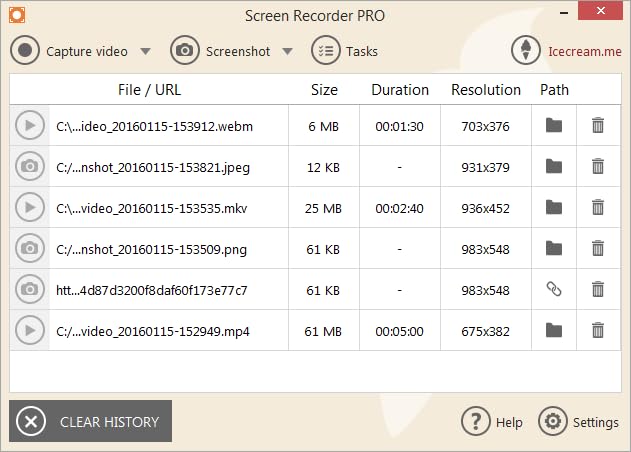Screen dimensions: 631x452
Task: Play the 153912.webm video recording
Action: [x=30, y=126]
